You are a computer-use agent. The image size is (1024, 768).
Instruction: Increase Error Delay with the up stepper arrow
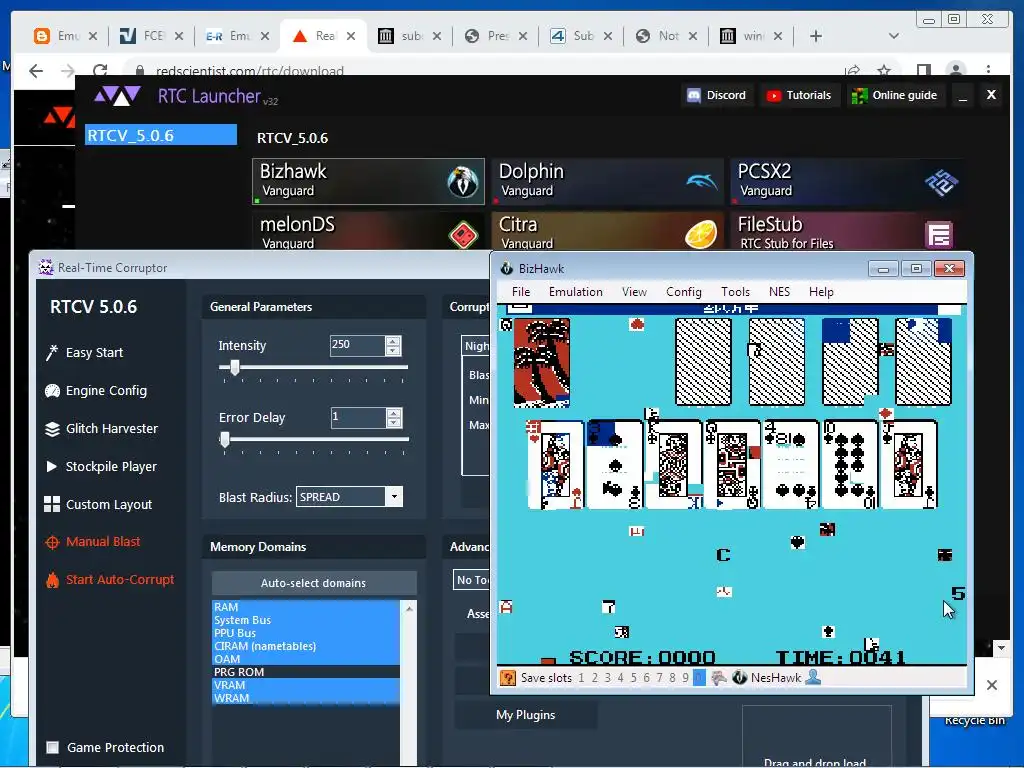point(393,413)
